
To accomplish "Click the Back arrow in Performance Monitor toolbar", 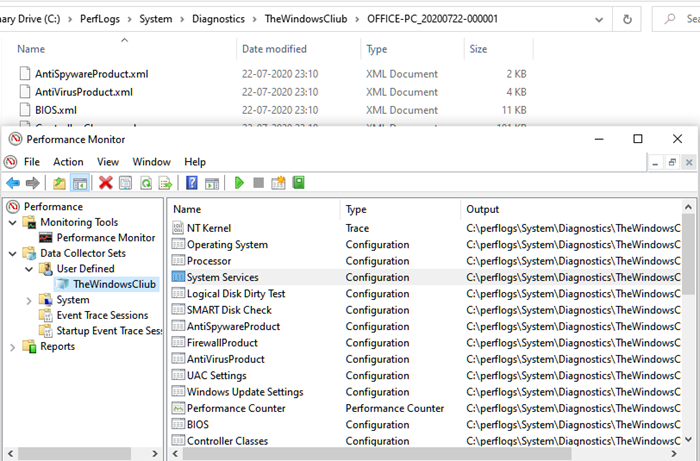I will point(13,183).
